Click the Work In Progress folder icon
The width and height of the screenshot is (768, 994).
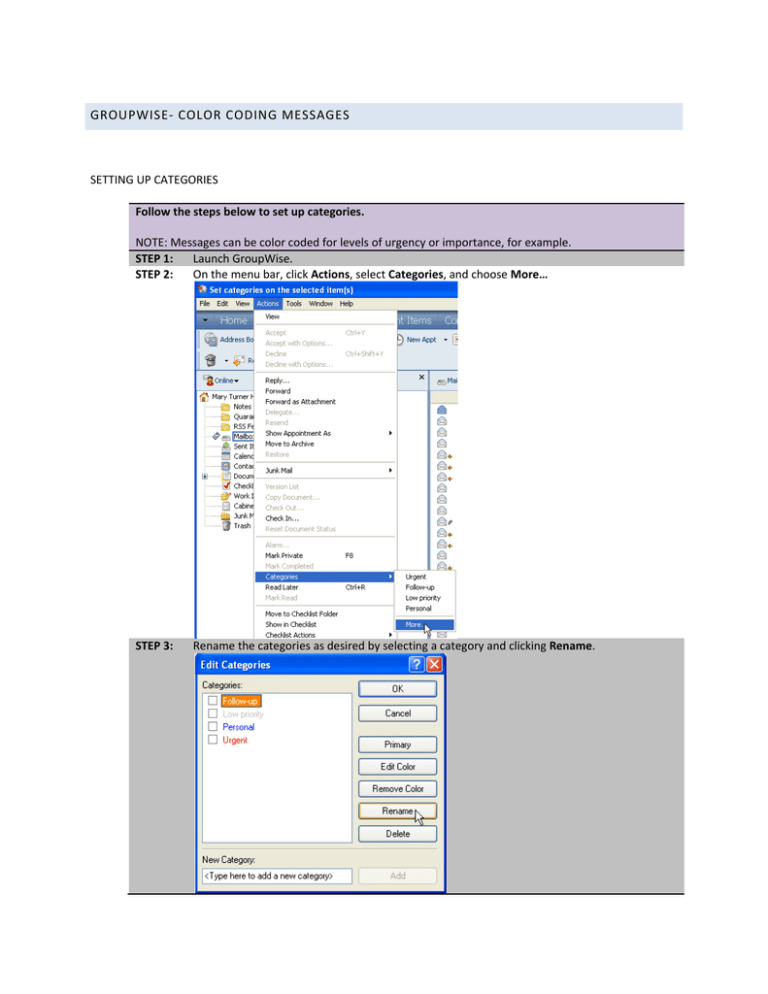(226, 496)
